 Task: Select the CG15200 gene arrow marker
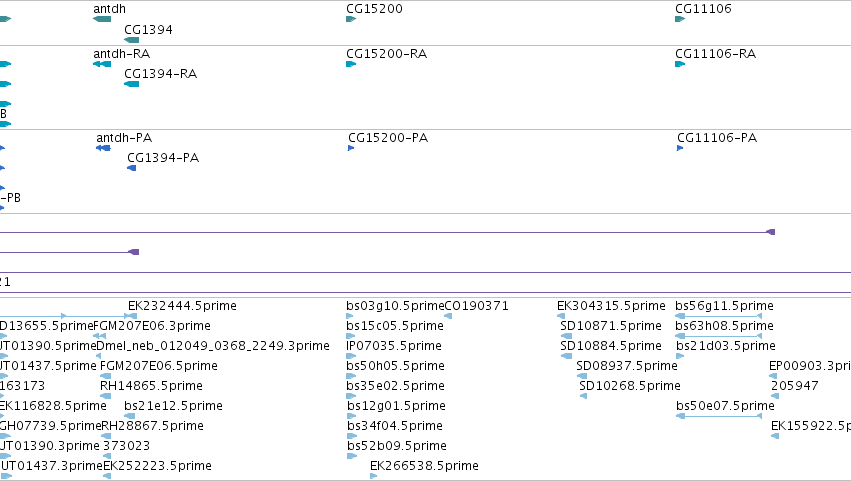click(x=351, y=19)
